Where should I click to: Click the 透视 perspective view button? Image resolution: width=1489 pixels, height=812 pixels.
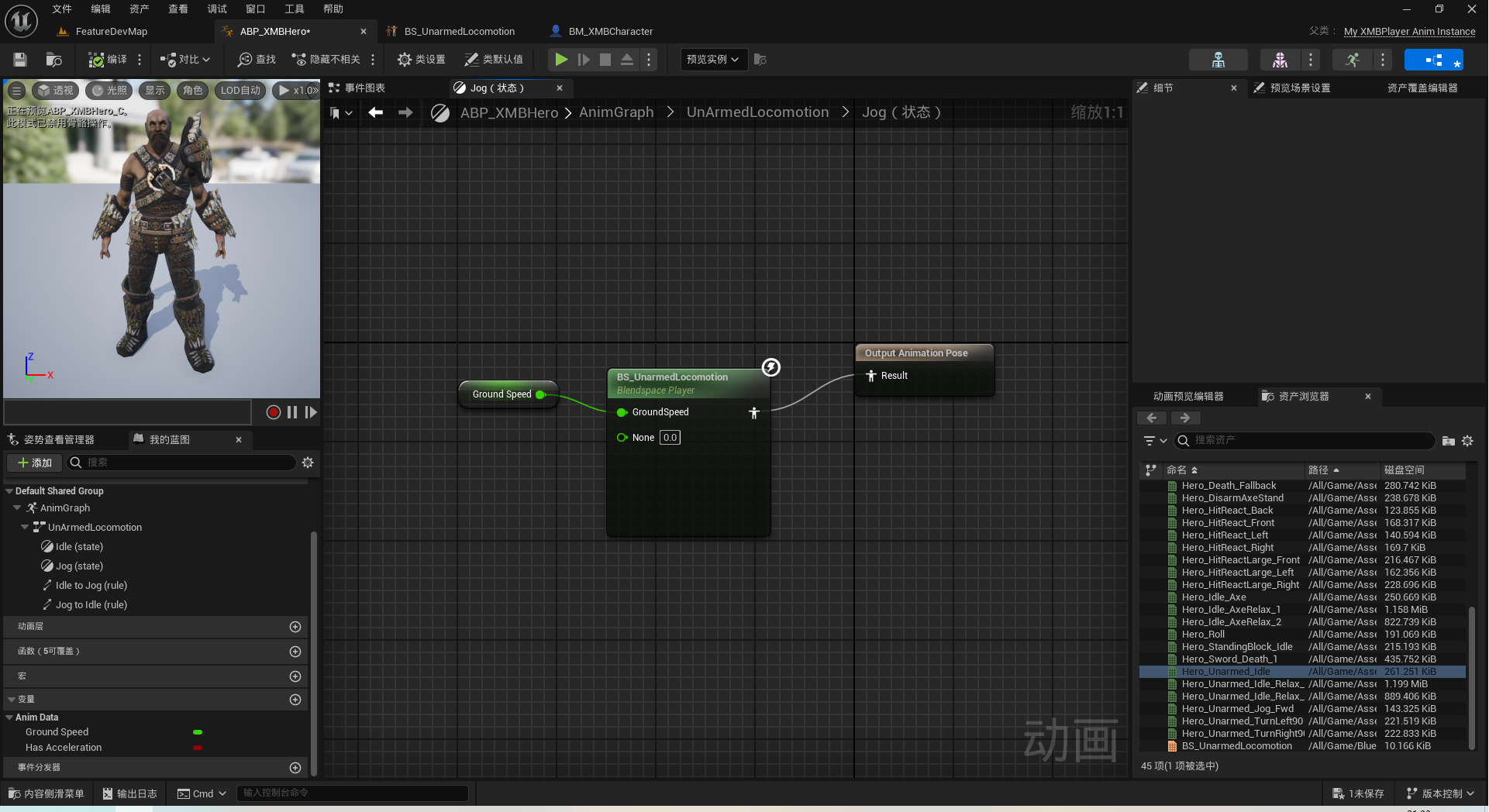55,91
